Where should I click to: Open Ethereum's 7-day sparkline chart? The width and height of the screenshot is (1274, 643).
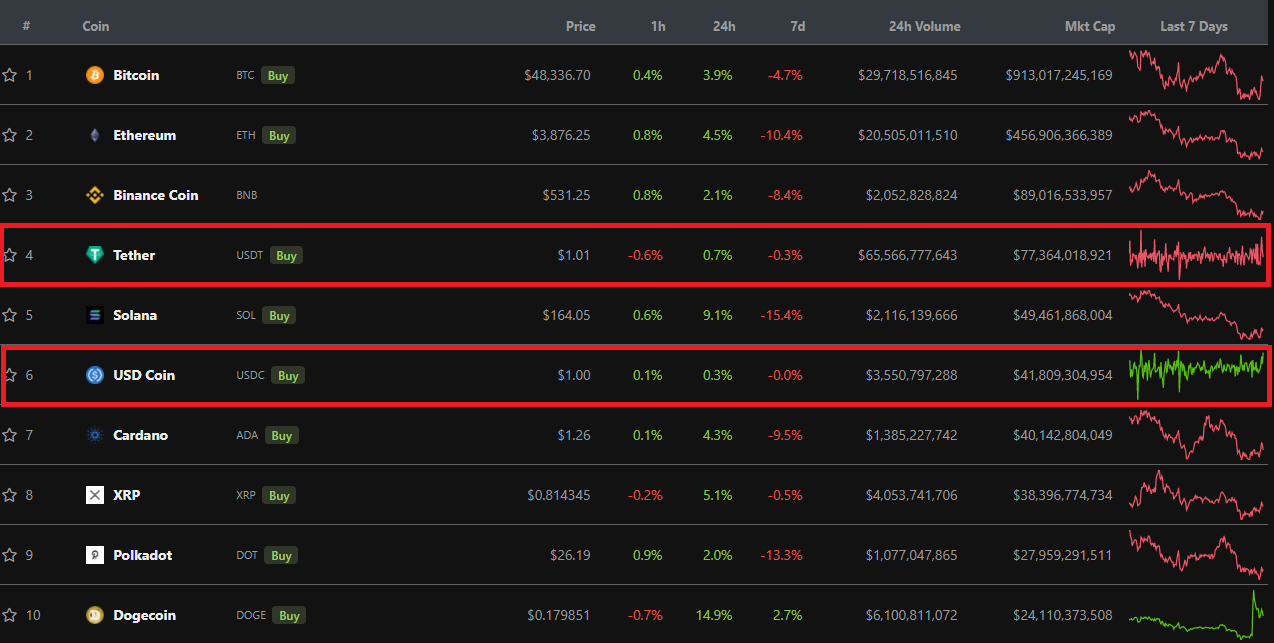pyautogui.click(x=1196, y=135)
